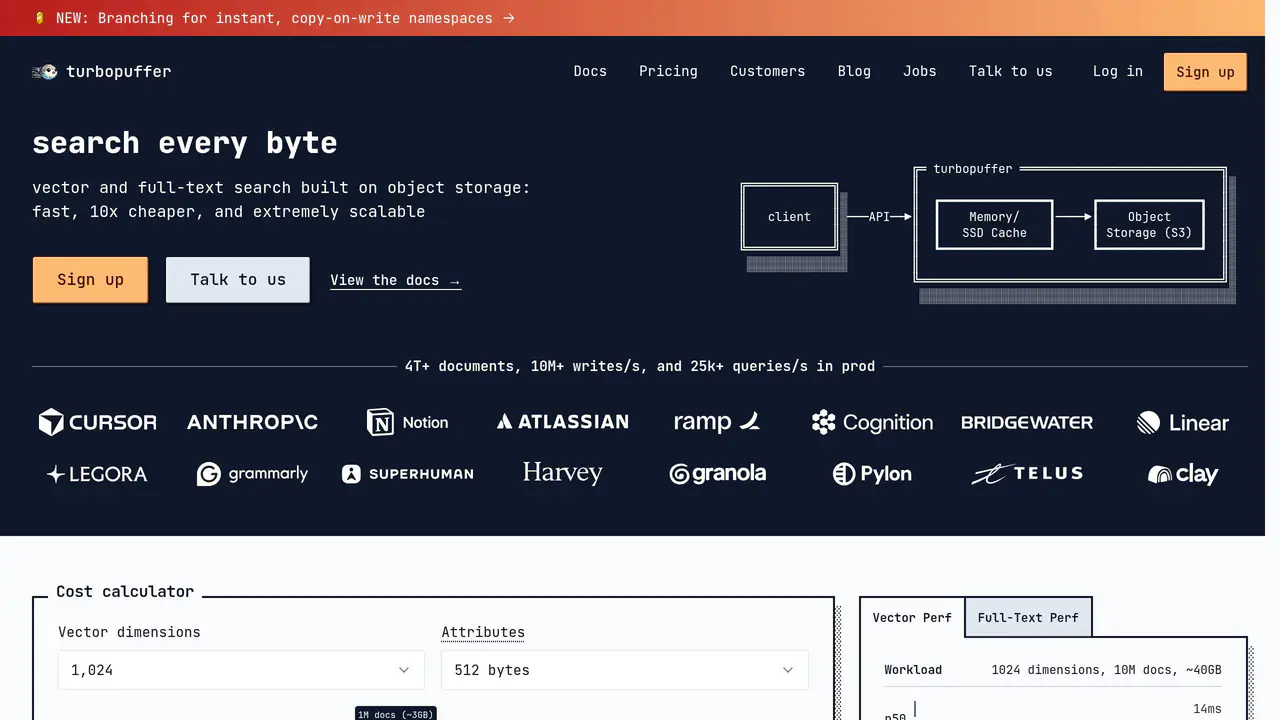Click the Linear customer logo
The height and width of the screenshot is (720, 1280).
tap(1182, 423)
